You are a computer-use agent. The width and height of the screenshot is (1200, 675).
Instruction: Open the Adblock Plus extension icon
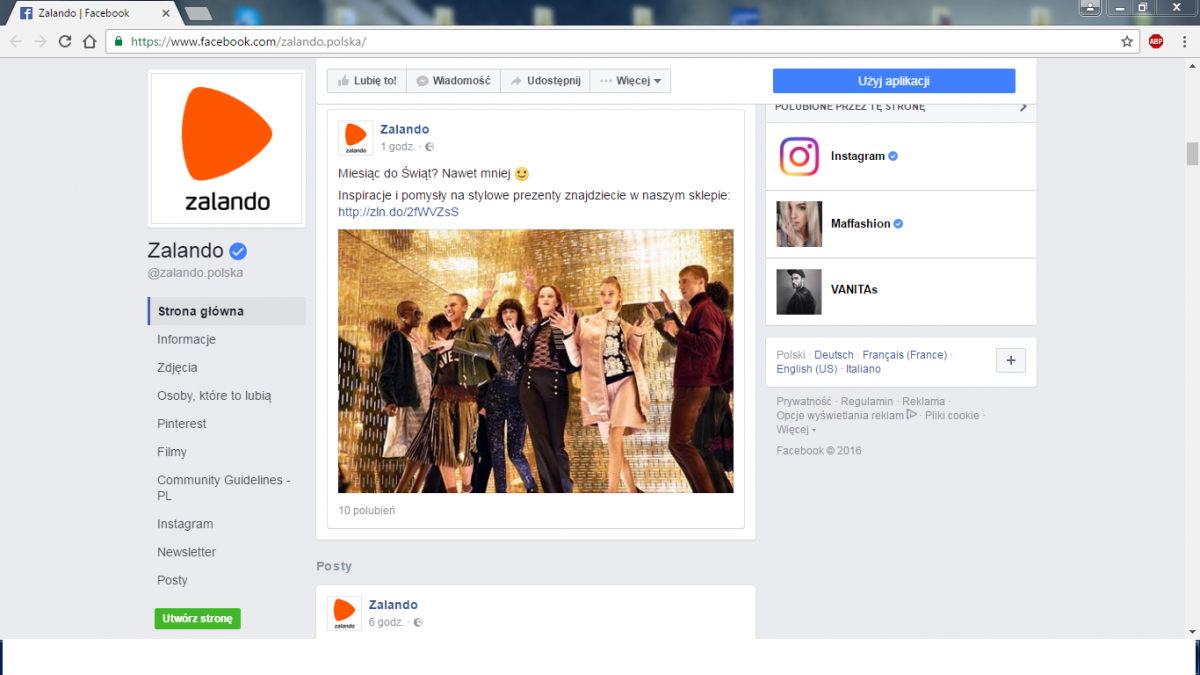tap(1156, 41)
